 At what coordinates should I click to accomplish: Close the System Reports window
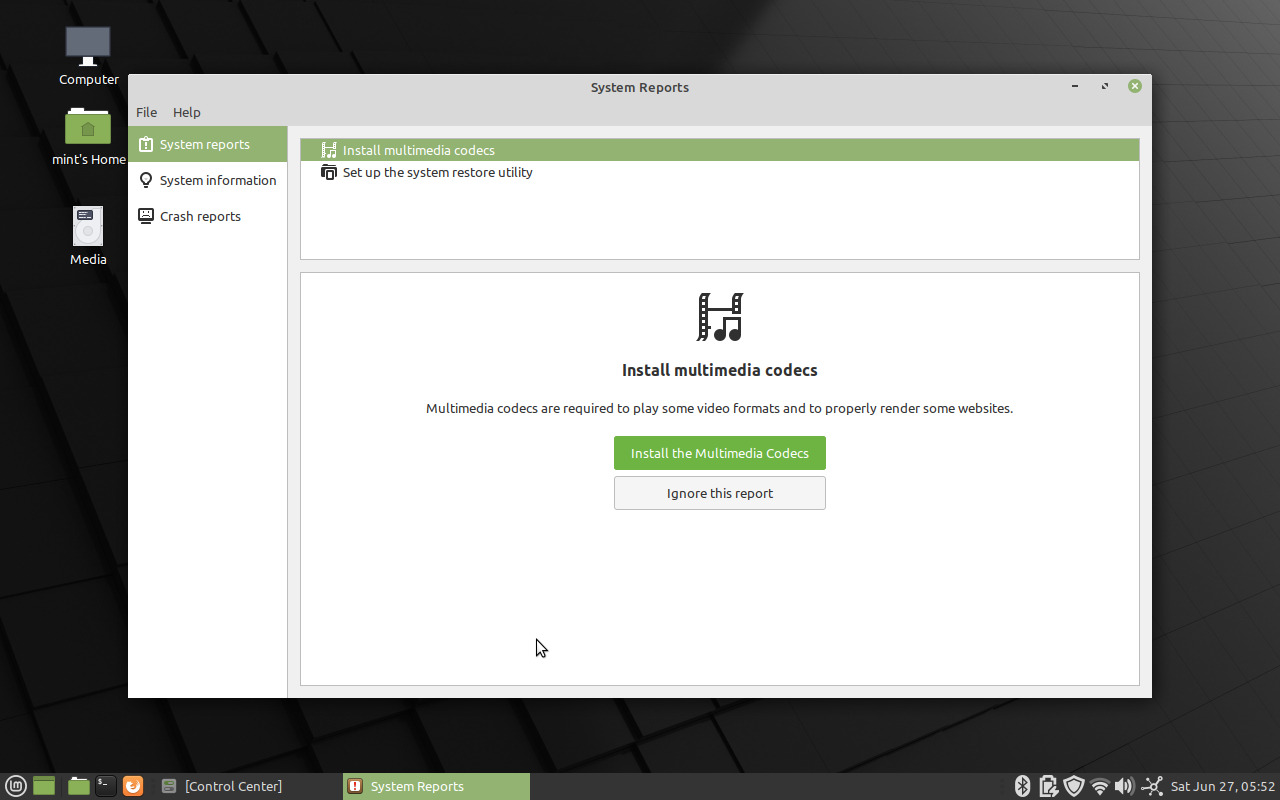coord(1135,87)
